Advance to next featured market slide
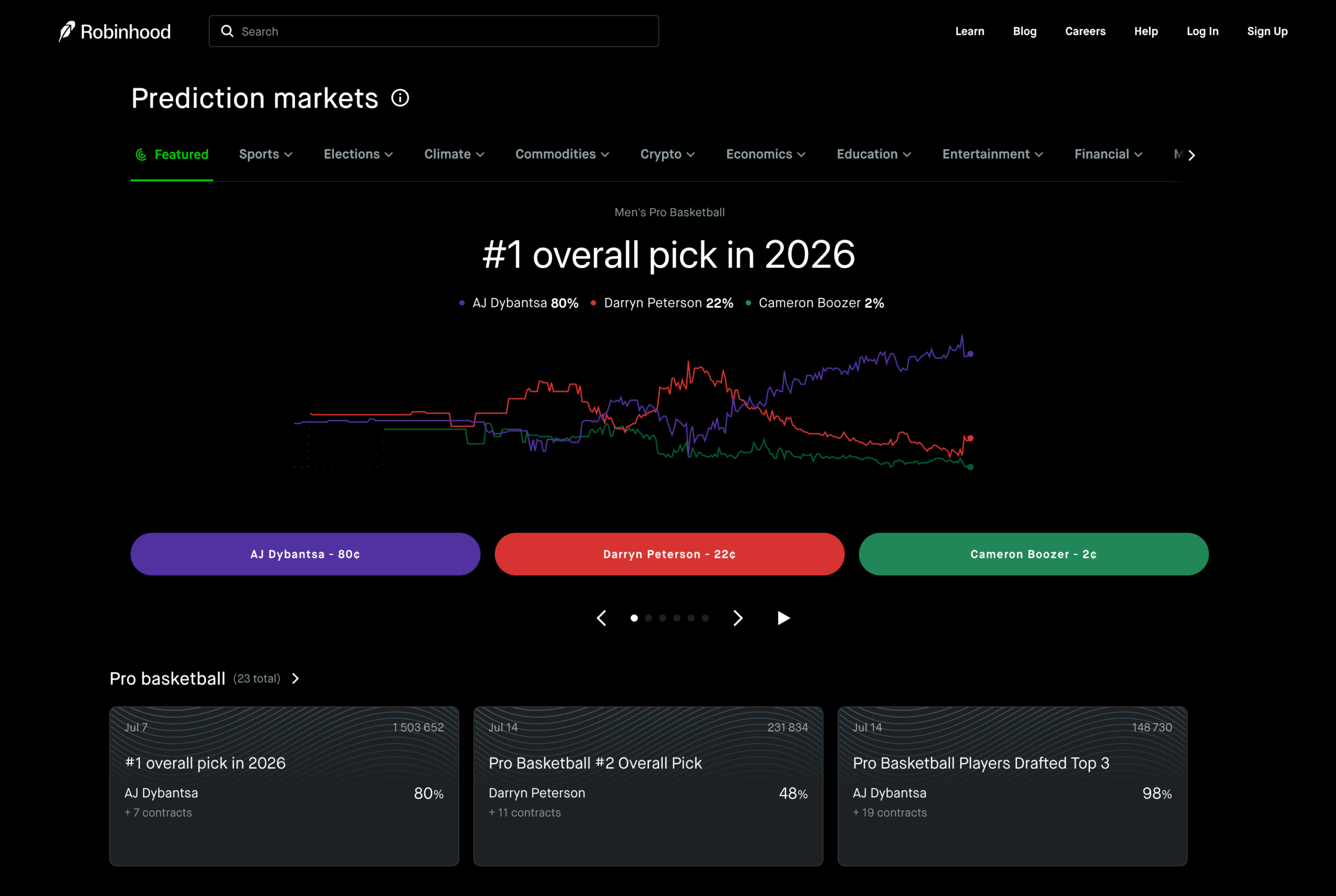Image resolution: width=1336 pixels, height=896 pixels. click(x=738, y=618)
